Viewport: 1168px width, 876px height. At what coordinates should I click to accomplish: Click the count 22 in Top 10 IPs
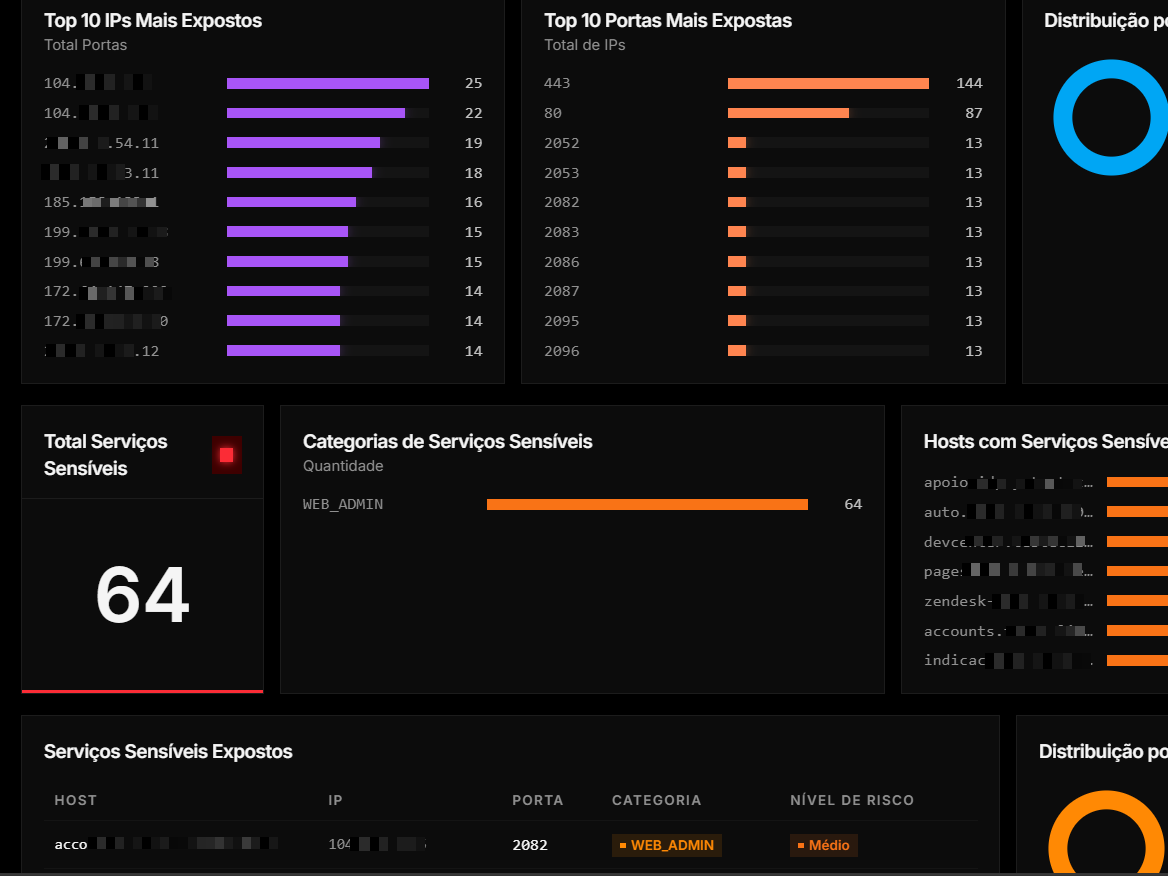(x=474, y=113)
